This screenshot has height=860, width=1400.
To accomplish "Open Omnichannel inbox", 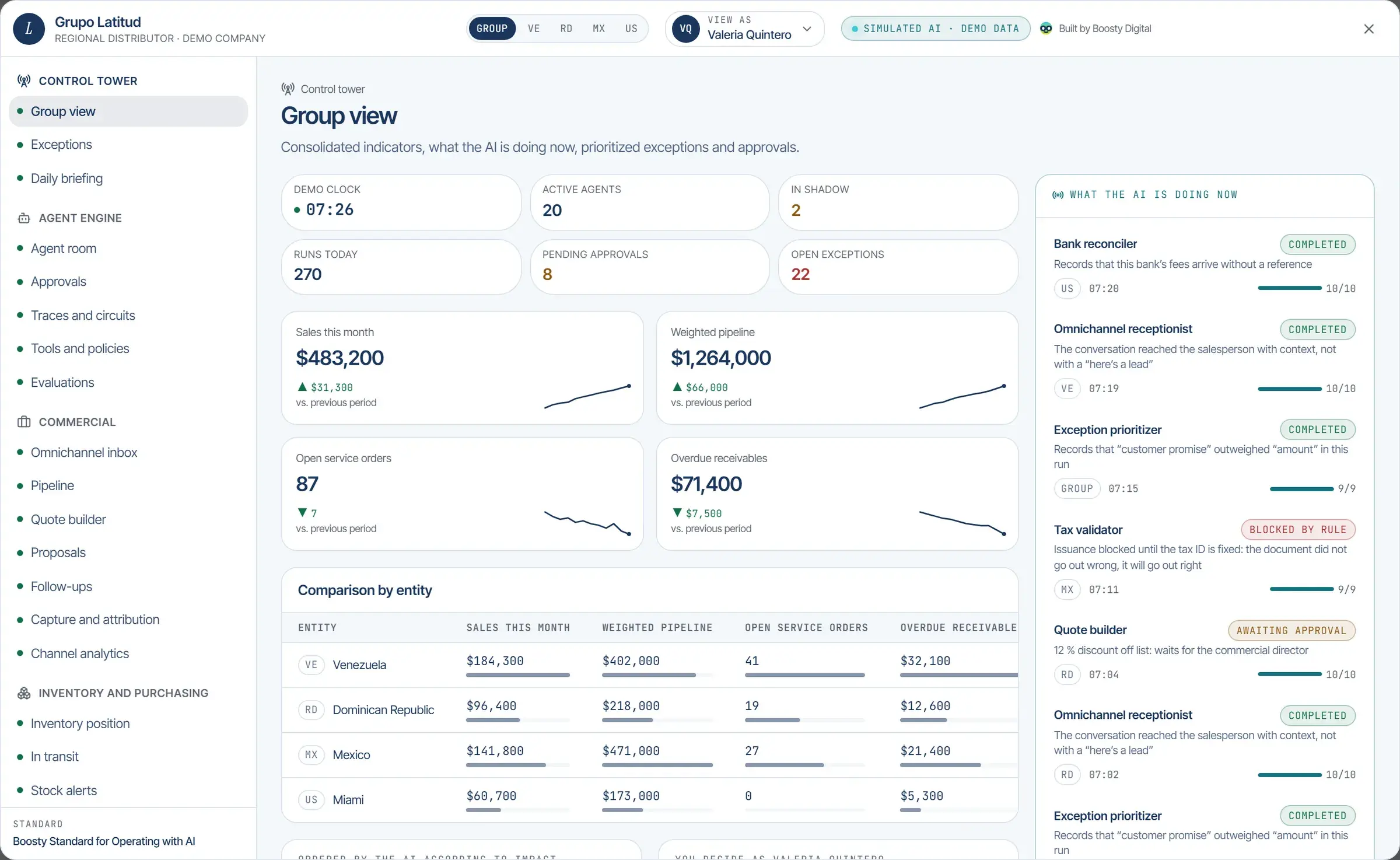I will click(x=128, y=453).
